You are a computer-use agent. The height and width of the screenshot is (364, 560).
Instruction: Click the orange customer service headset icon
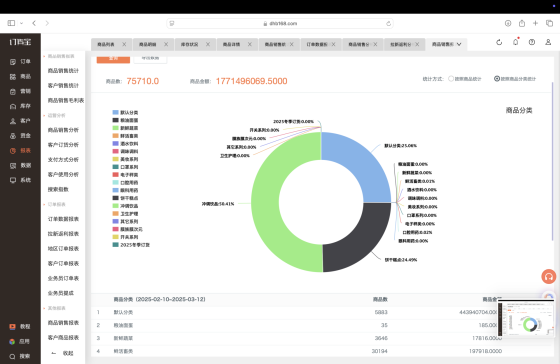pyautogui.click(x=549, y=276)
